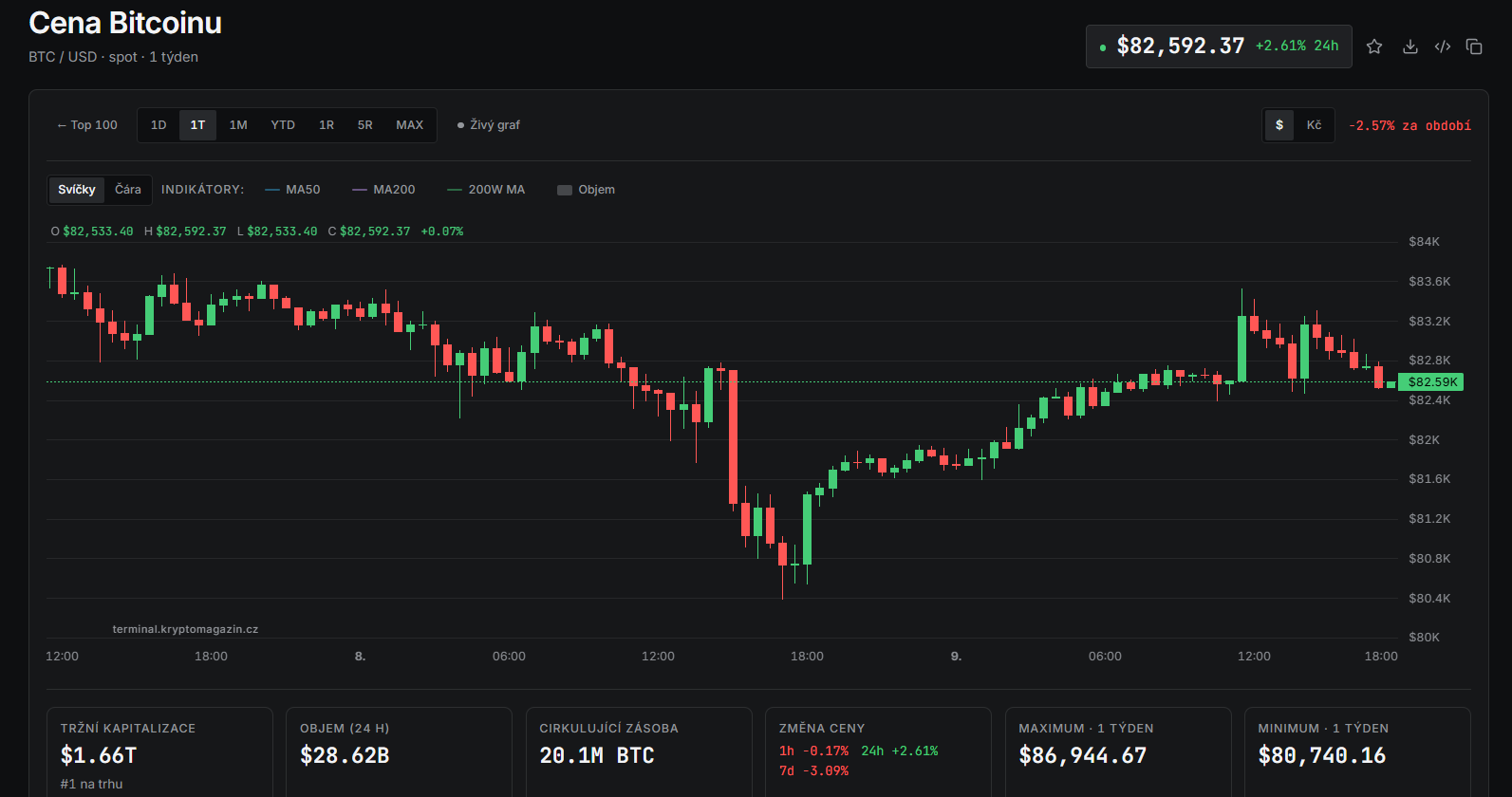1512x797 pixels.
Task: Switch currency to dollar ($)
Action: pyautogui.click(x=1279, y=125)
